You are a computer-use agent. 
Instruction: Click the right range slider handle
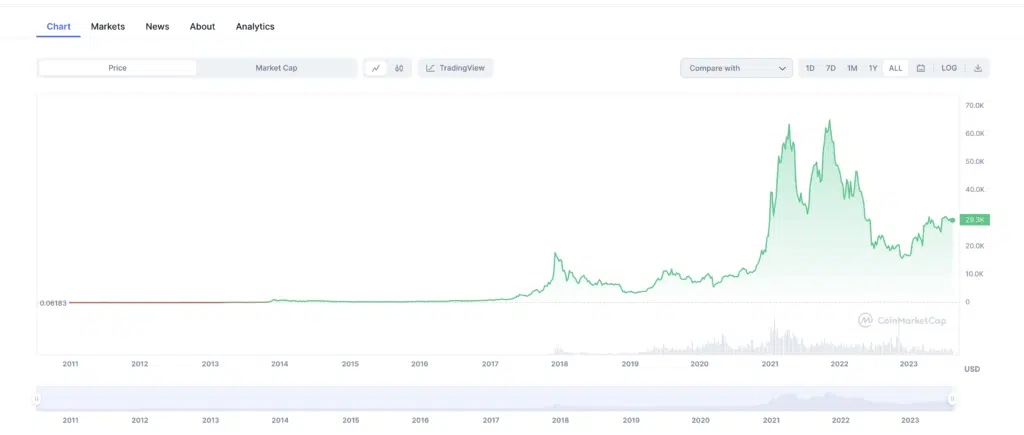click(x=952, y=399)
